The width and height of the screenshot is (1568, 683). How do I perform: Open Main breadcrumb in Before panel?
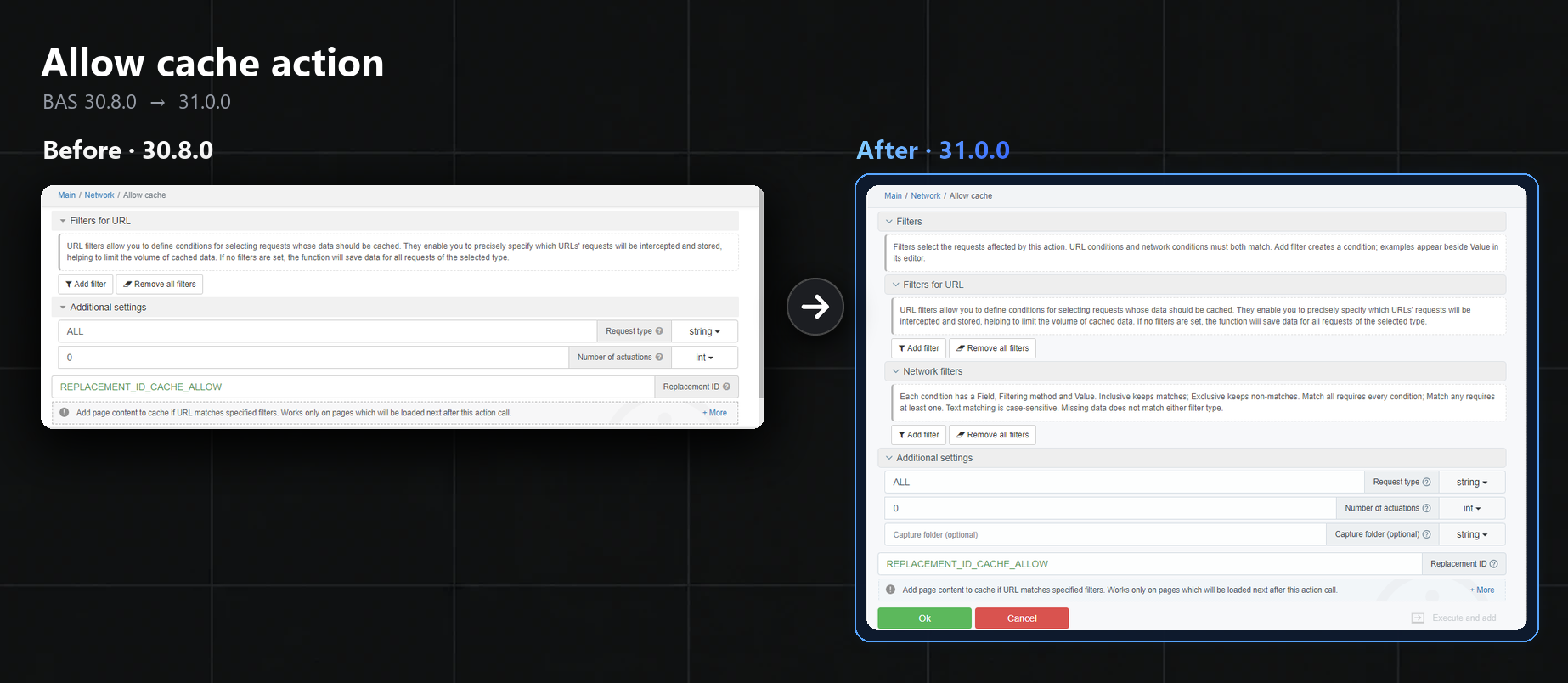66,195
